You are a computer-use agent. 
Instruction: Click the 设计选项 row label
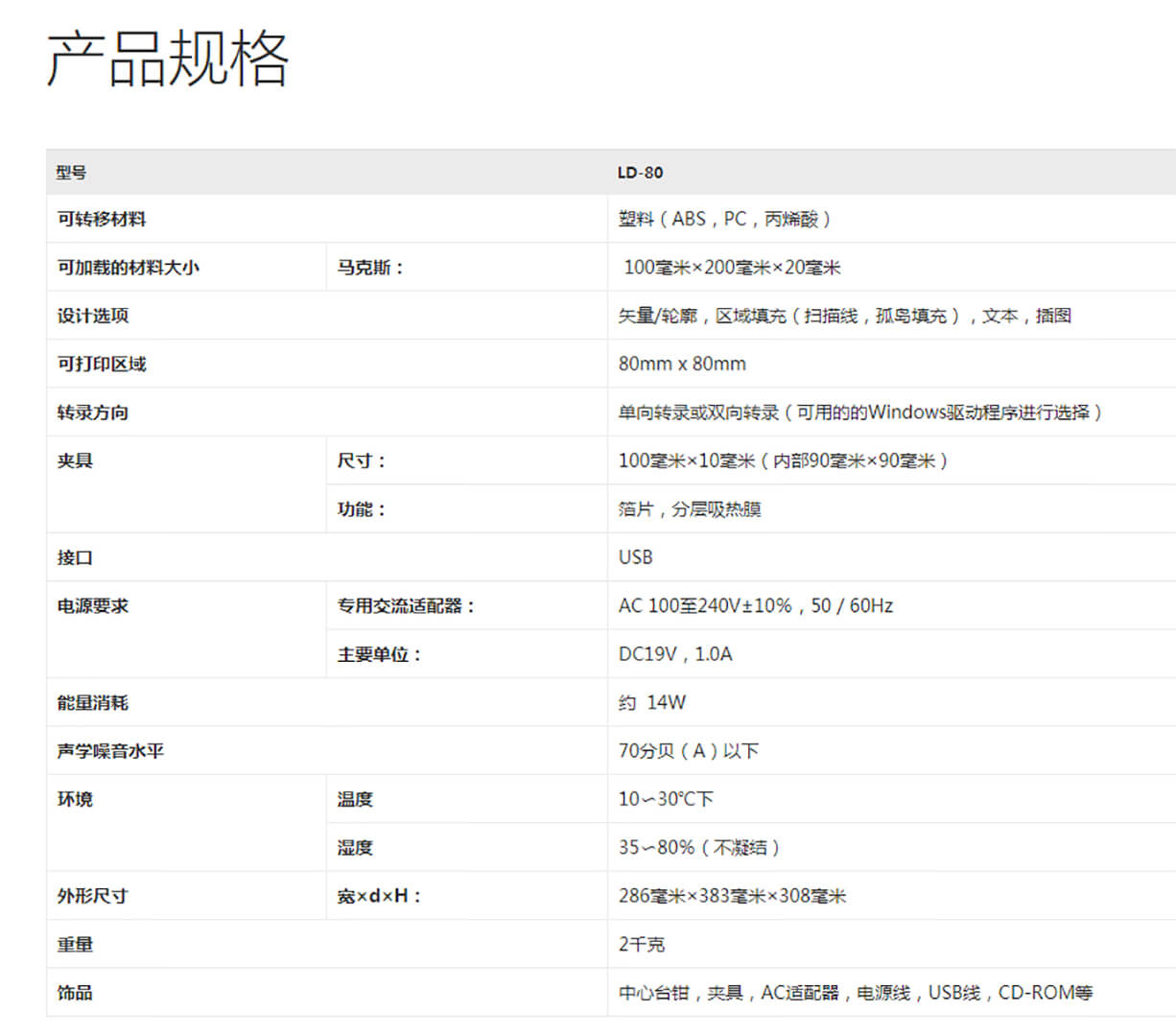pos(93,316)
